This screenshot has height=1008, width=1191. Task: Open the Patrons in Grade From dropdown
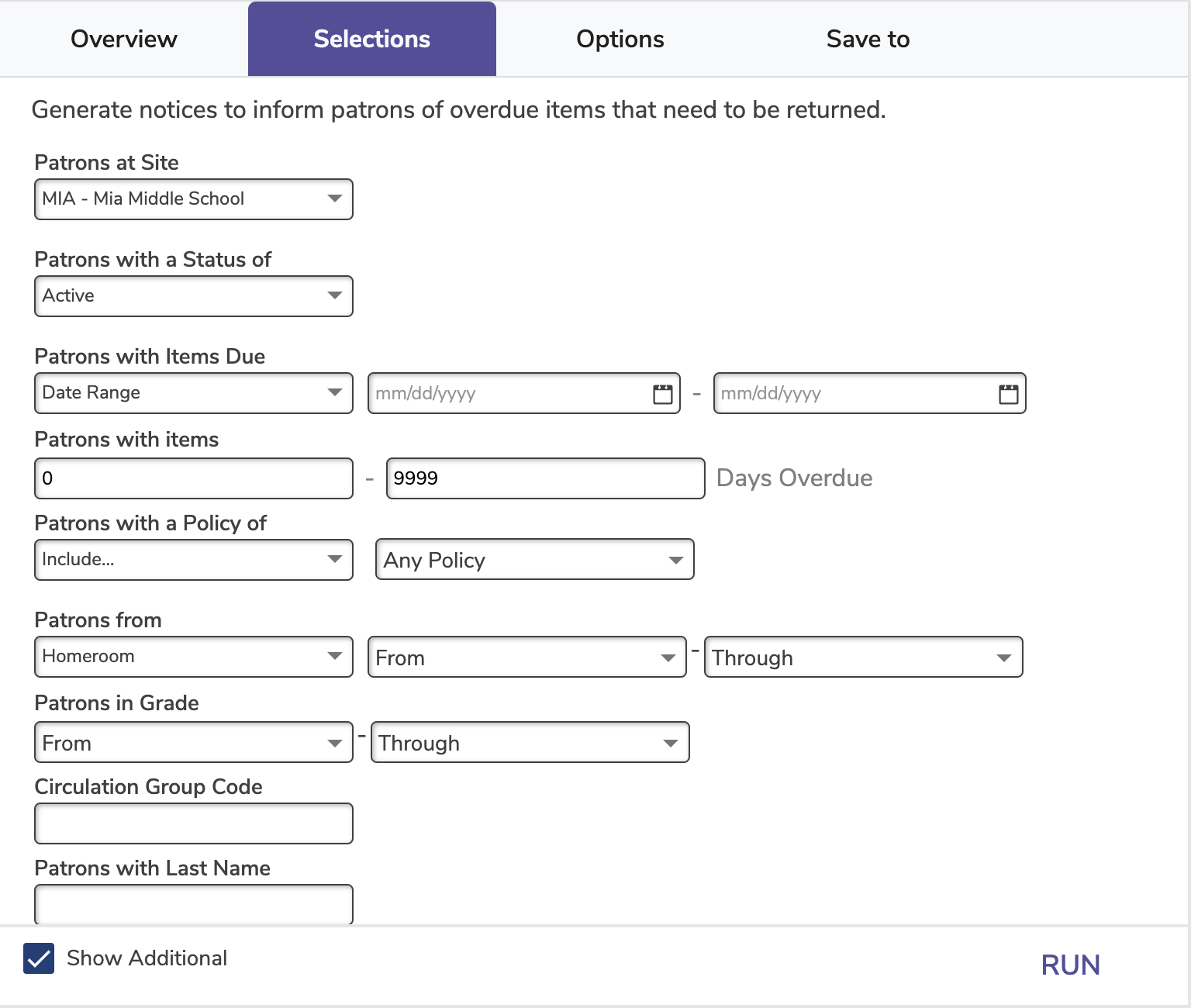tap(194, 743)
